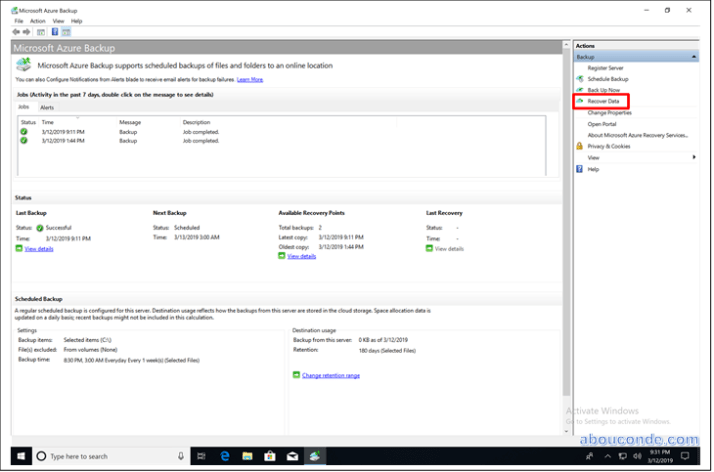Click the Schedule Backup icon in Actions
This screenshot has height=472, width=714.
click(580, 79)
